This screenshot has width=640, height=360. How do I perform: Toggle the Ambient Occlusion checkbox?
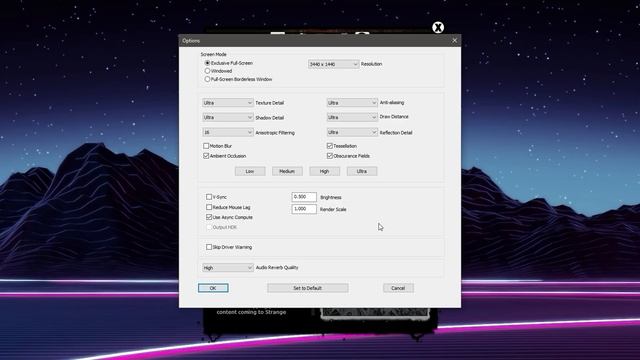tap(206, 156)
